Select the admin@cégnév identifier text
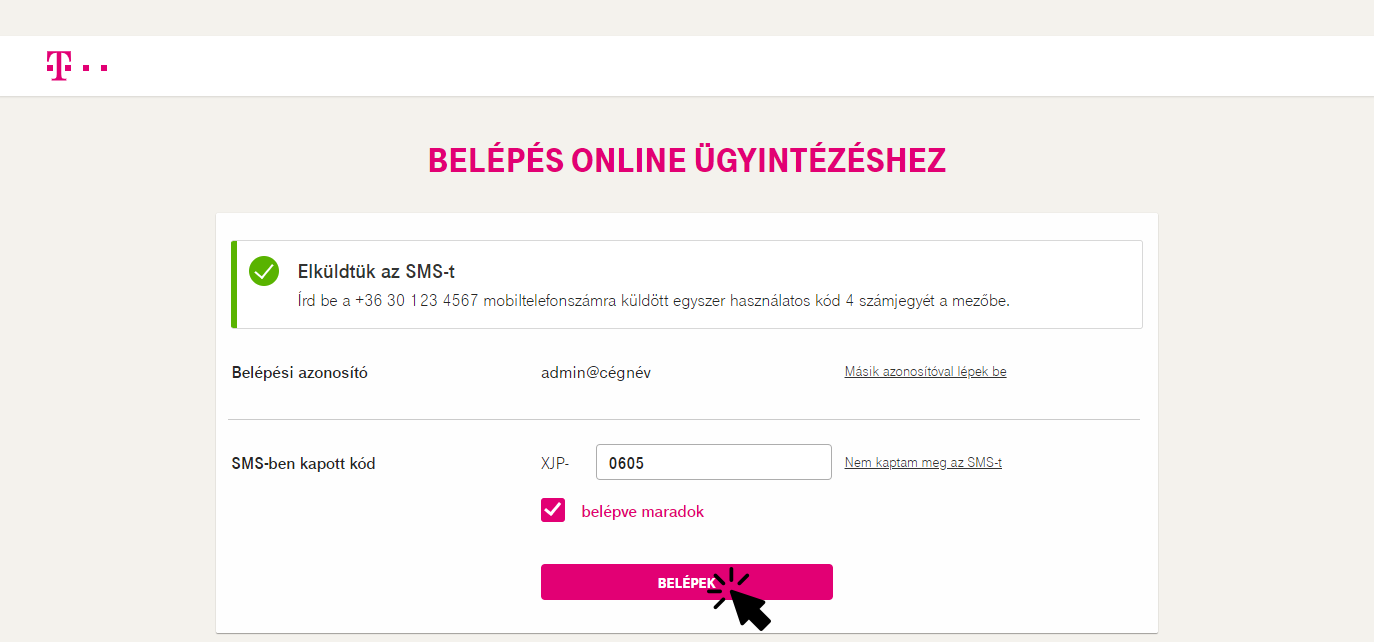 pos(596,373)
